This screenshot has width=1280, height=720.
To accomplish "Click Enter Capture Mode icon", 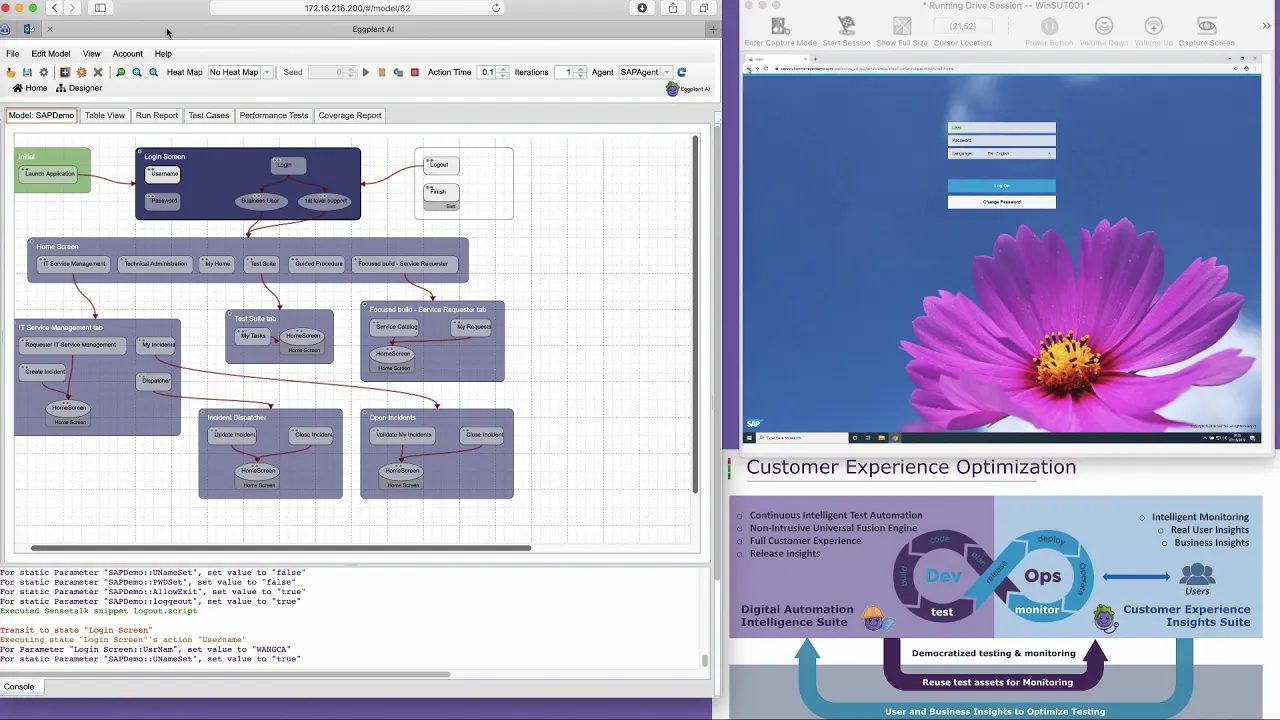I will (780, 27).
